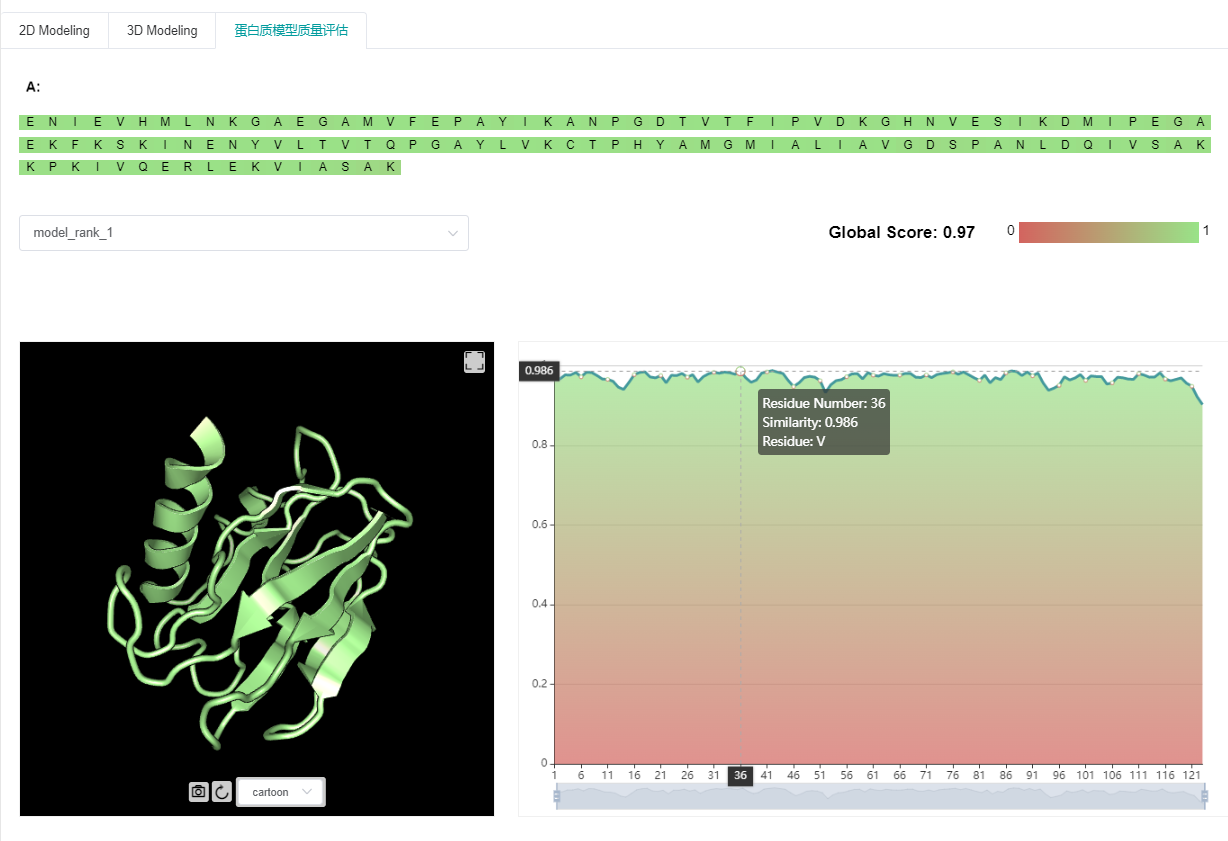Take a snapshot with the camera icon
The width and height of the screenshot is (1228, 841).
click(198, 792)
